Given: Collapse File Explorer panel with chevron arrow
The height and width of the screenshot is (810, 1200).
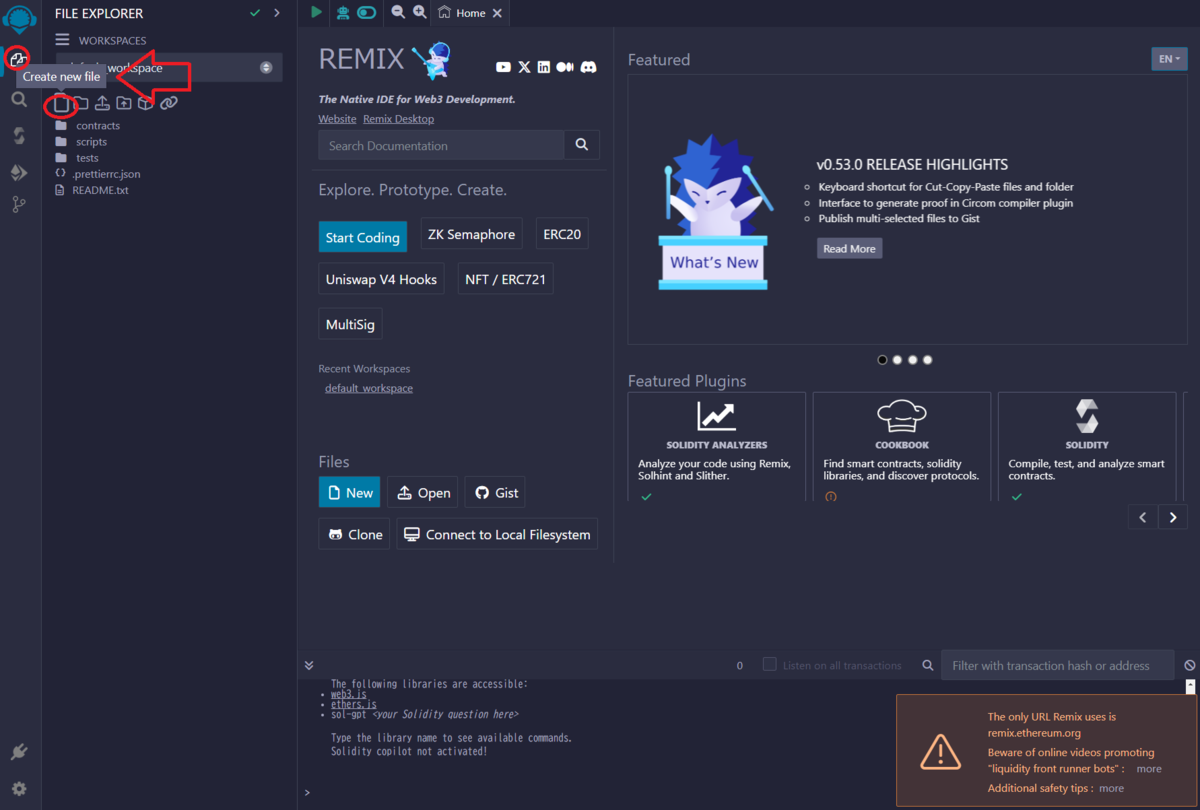Looking at the screenshot, I should point(277,13).
